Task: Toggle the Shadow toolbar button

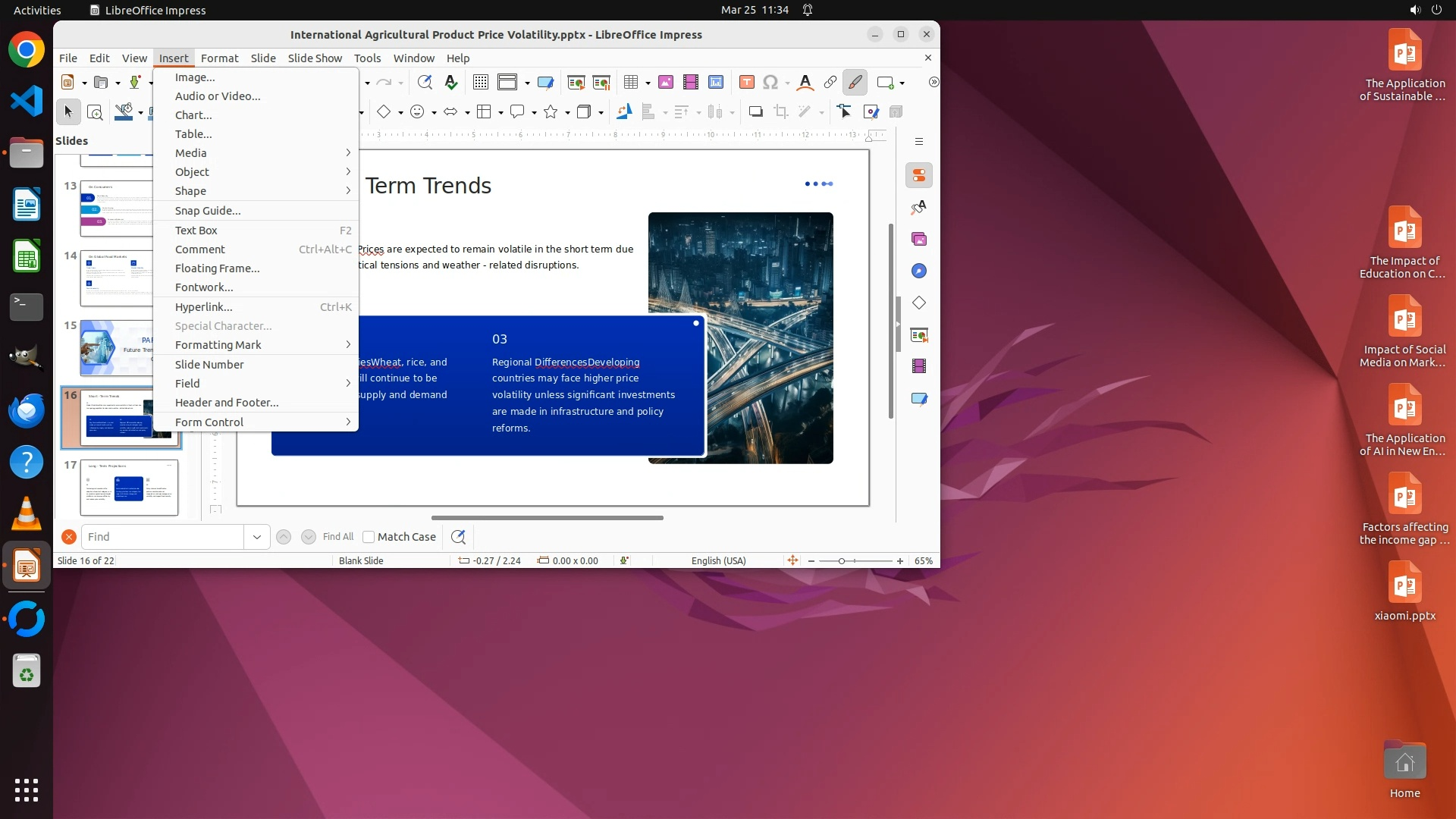Action: click(755, 112)
